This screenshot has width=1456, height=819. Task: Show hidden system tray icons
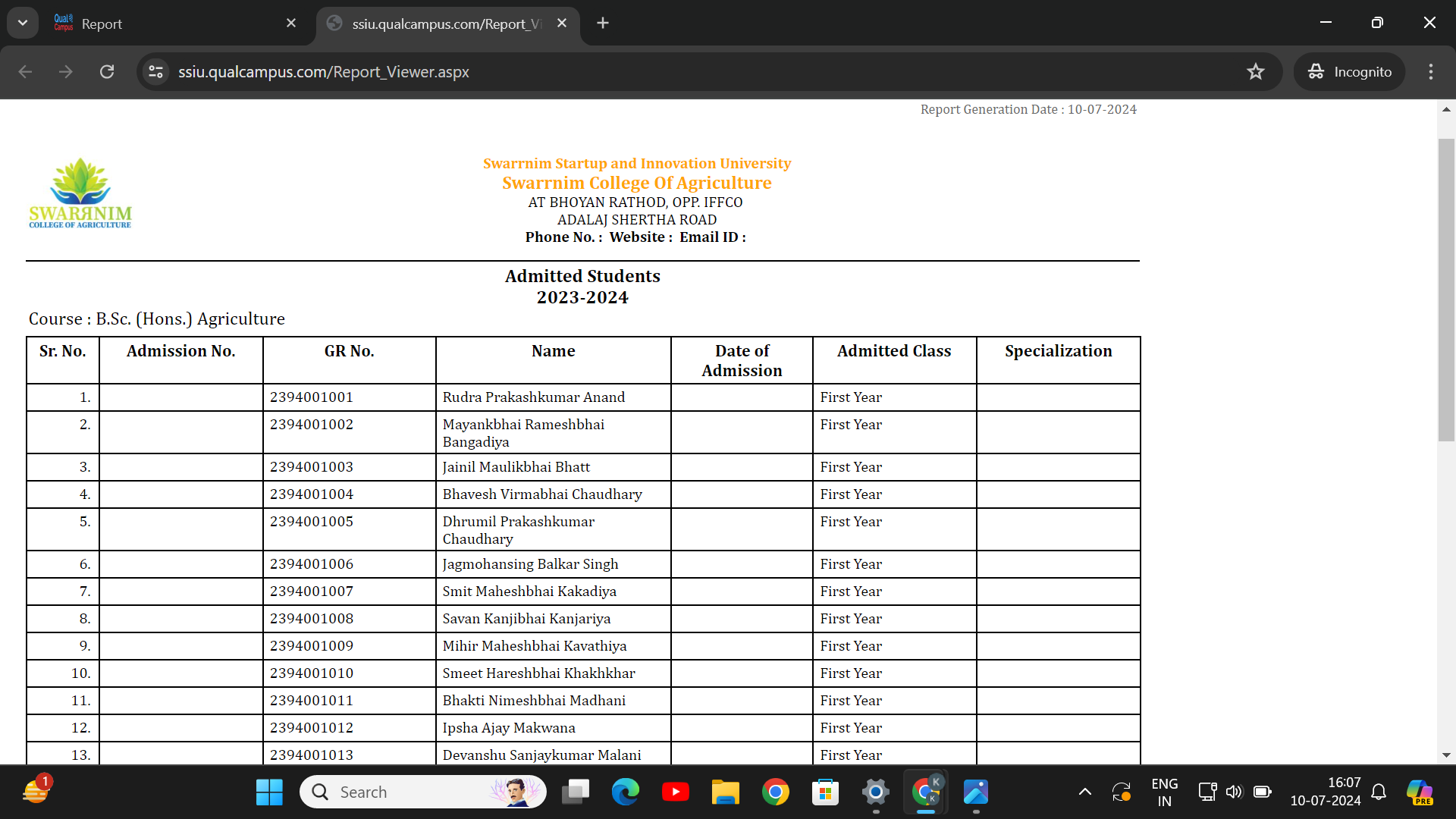[1085, 792]
